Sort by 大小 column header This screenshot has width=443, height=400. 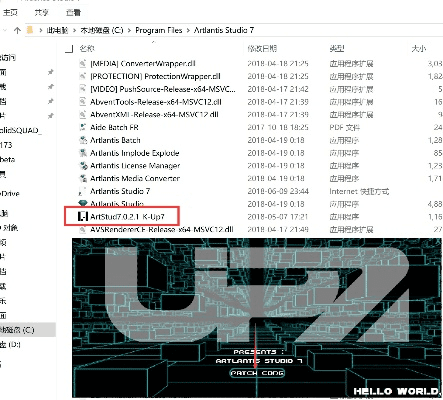pos(419,49)
